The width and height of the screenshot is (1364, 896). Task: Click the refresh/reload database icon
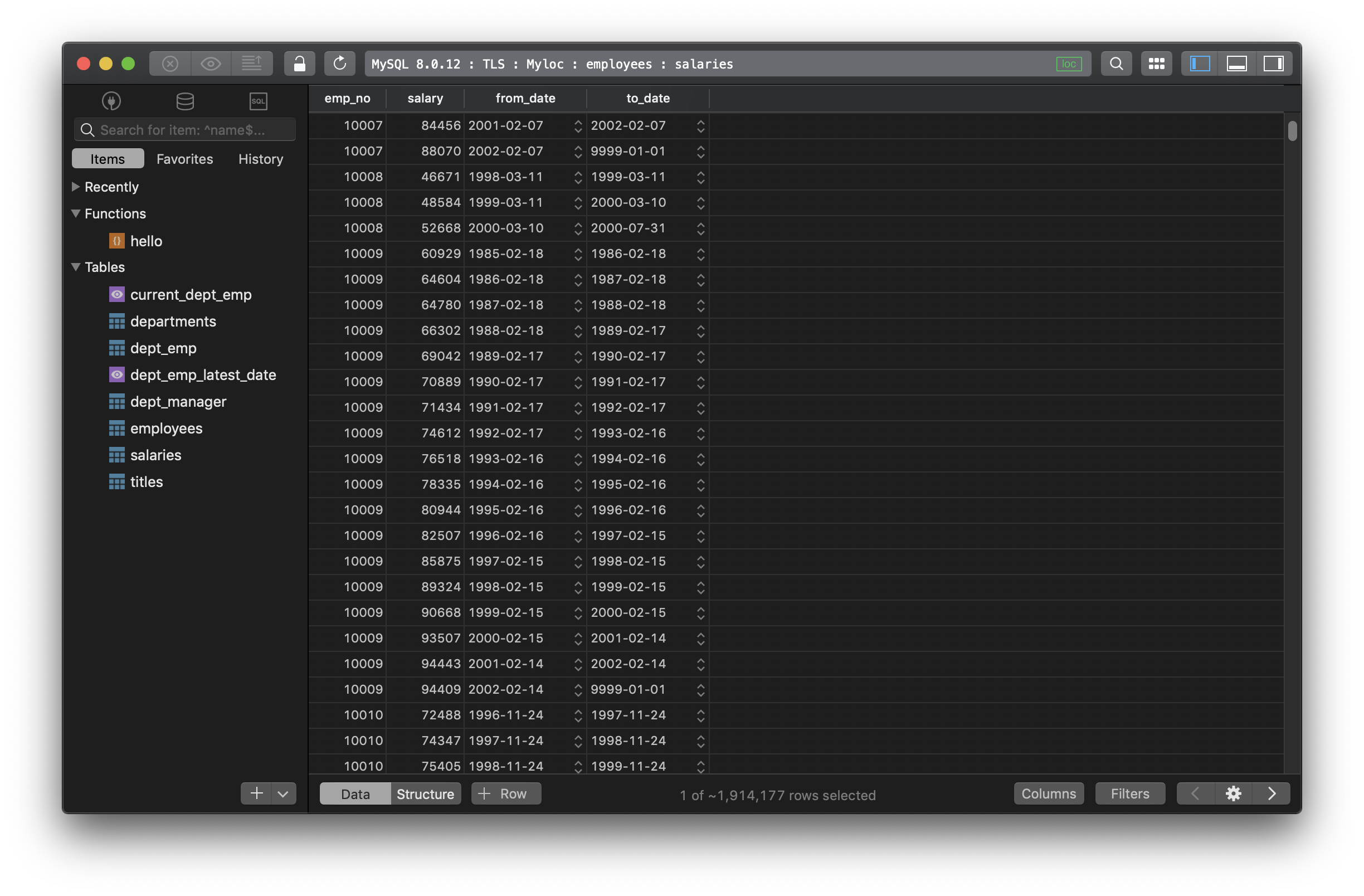(340, 62)
